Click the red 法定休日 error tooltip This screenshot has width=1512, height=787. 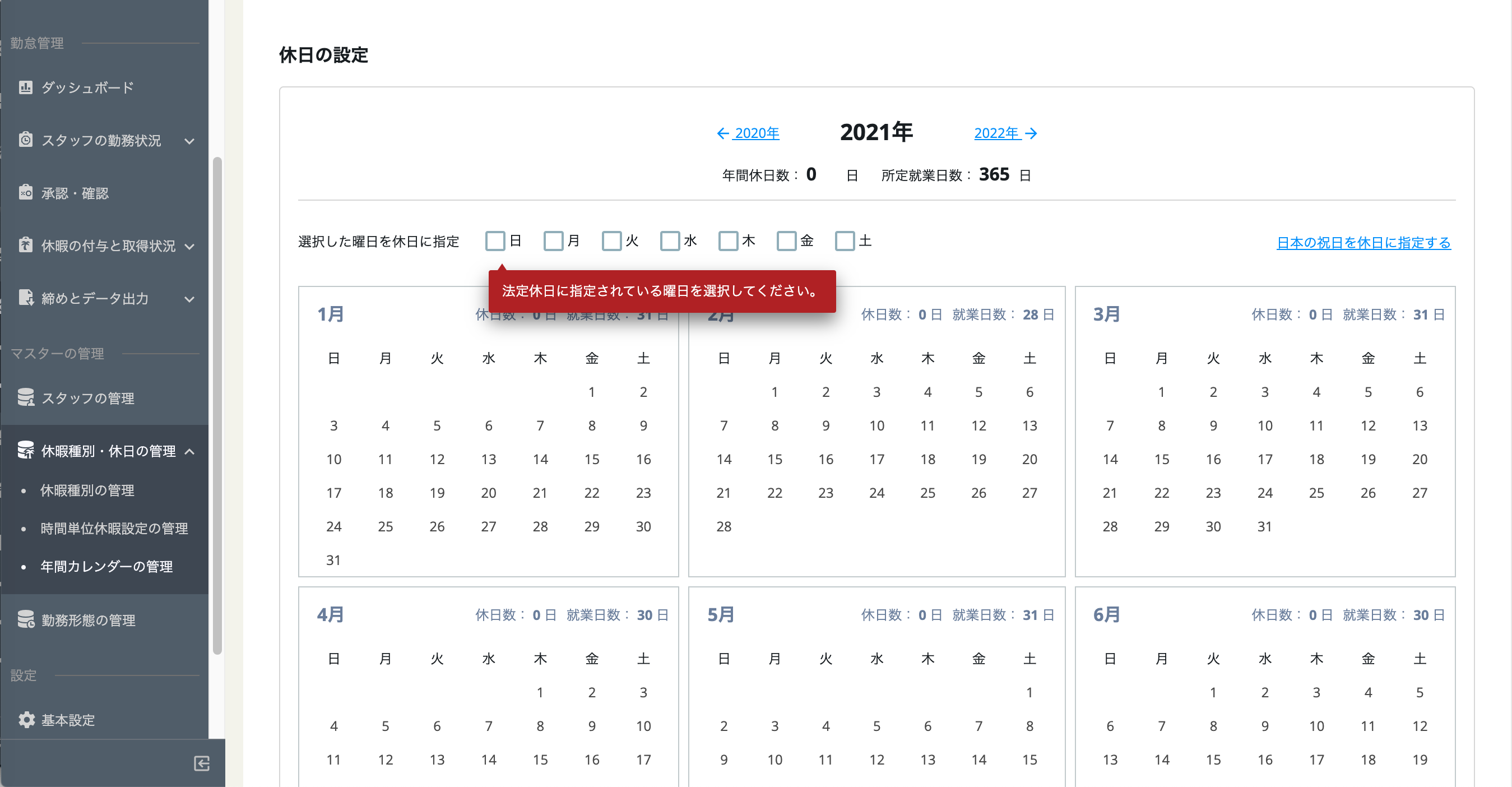click(x=662, y=290)
